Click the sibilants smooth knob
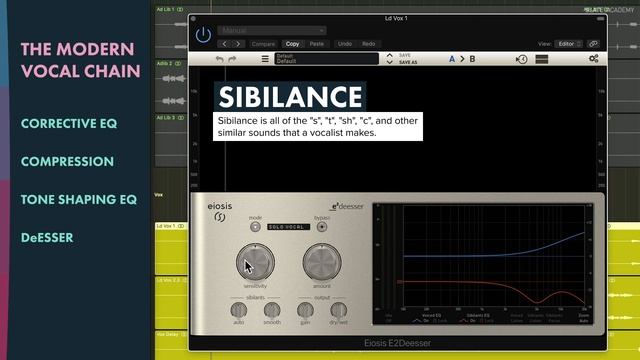The height and width of the screenshot is (360, 640). (272, 311)
